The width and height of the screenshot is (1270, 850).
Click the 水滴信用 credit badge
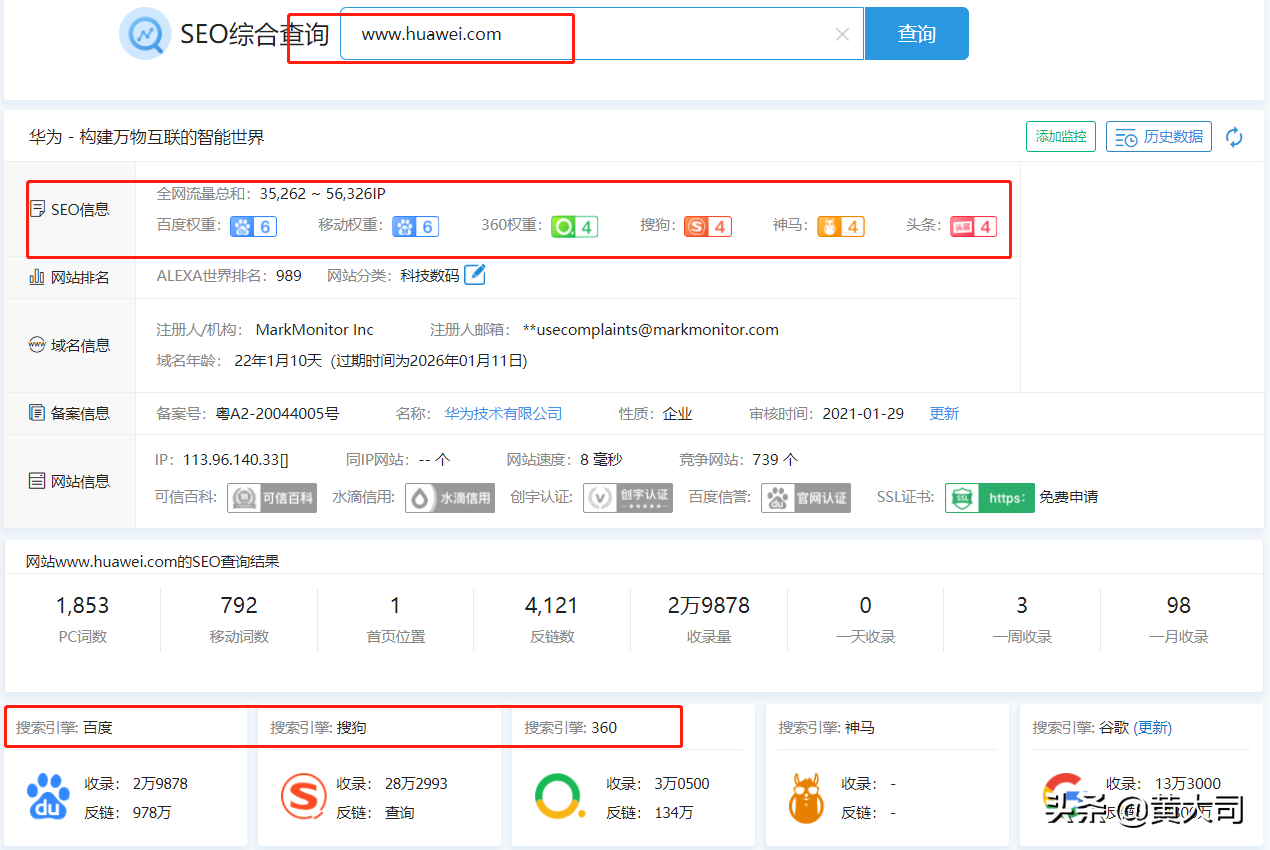pyautogui.click(x=450, y=497)
